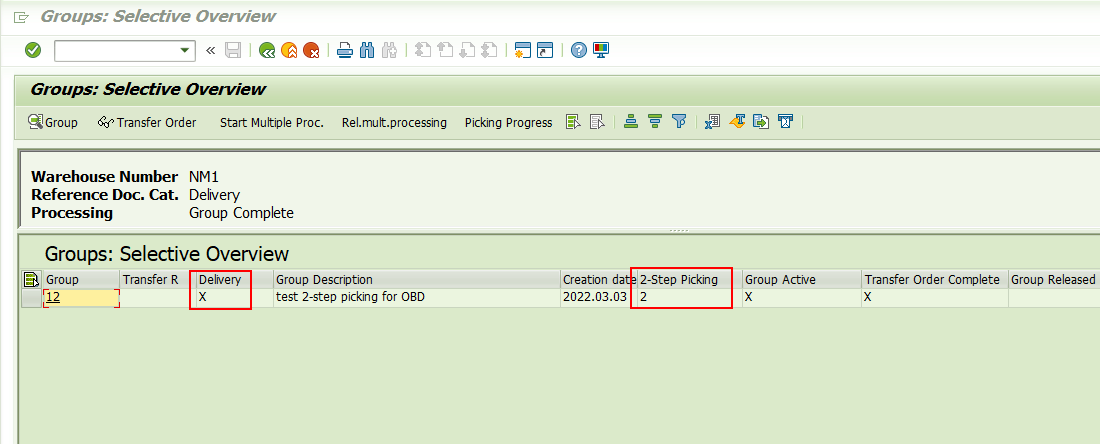Click the Local File export icon
Image resolution: width=1100 pixels, height=444 pixels.
760,122
